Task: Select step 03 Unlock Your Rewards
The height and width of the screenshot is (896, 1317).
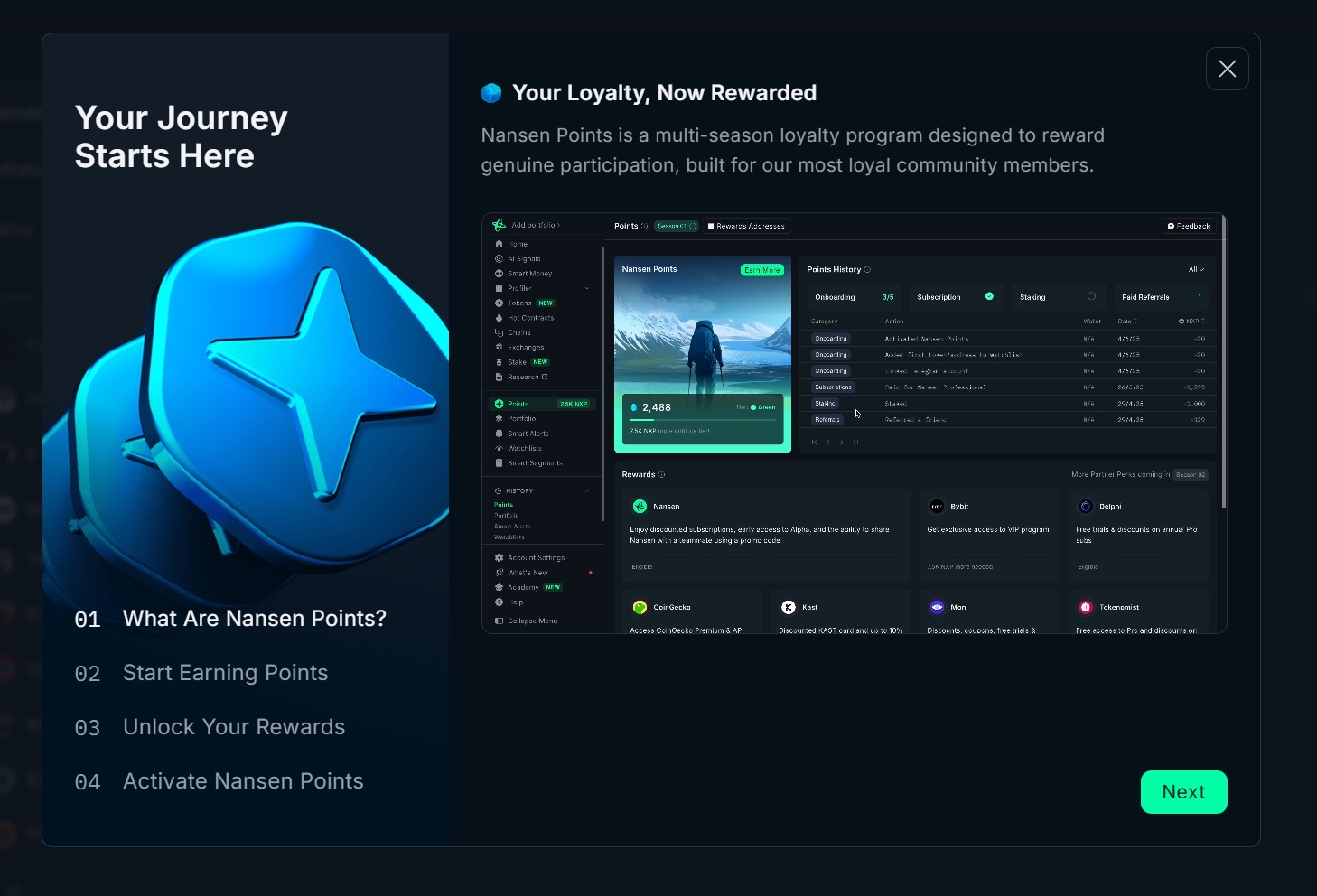Action: (x=233, y=727)
